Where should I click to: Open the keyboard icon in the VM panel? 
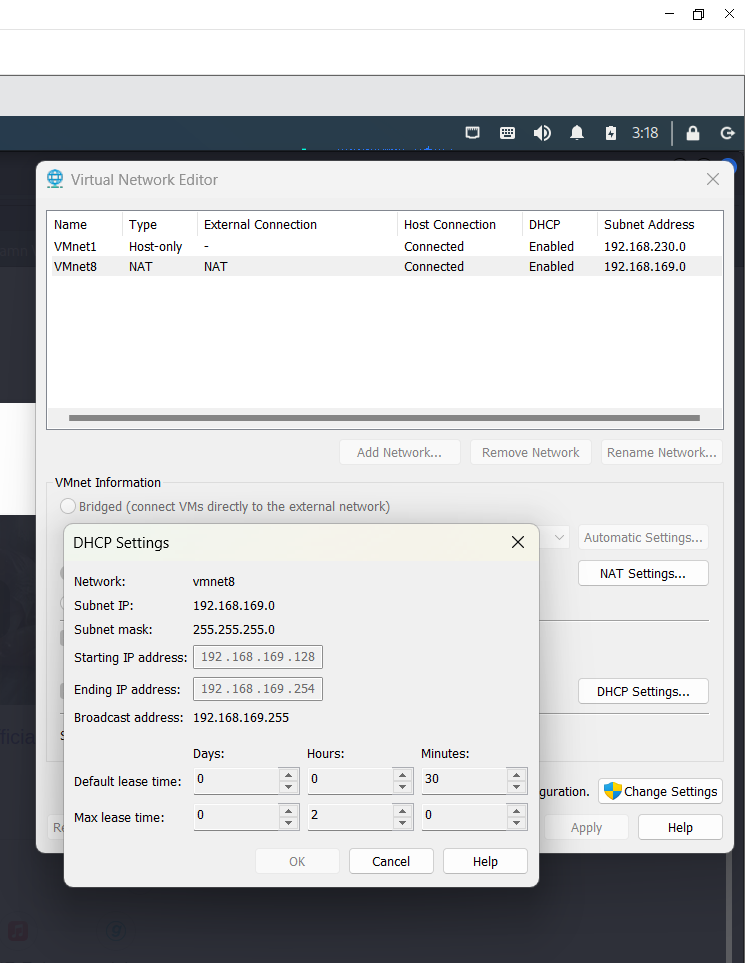coord(507,133)
